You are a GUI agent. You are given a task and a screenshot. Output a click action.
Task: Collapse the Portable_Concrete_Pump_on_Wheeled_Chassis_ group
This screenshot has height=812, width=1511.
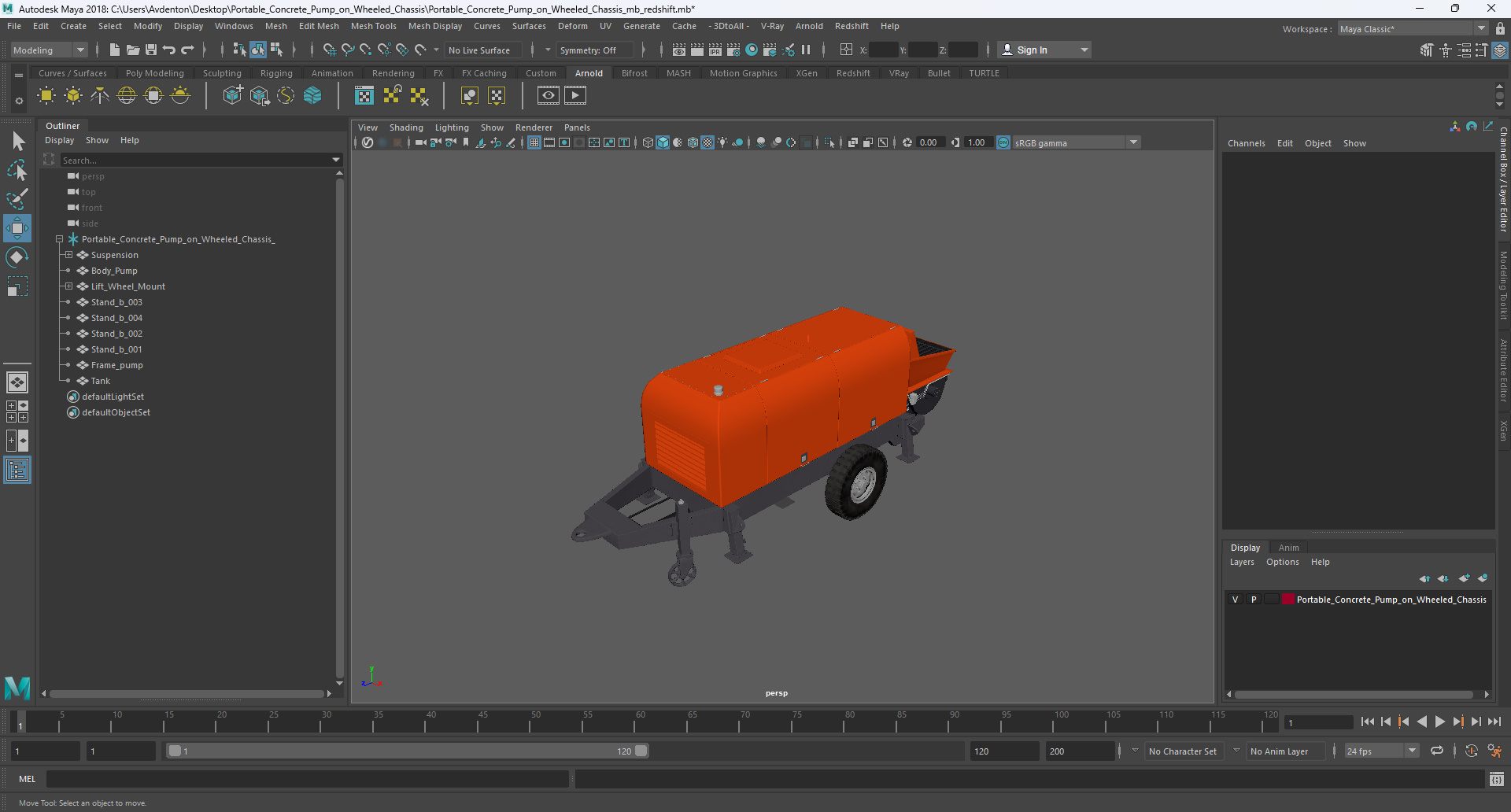[x=59, y=239]
